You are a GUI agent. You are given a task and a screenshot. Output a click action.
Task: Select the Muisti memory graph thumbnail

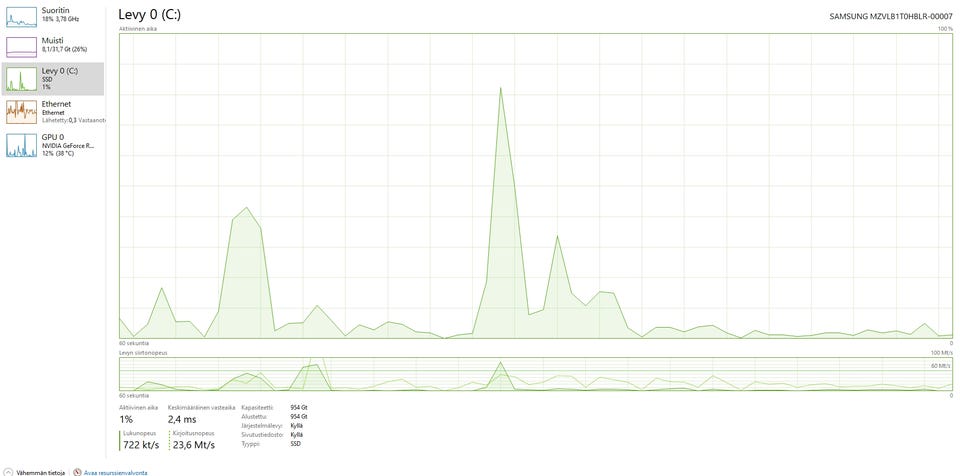pyautogui.click(x=21, y=47)
